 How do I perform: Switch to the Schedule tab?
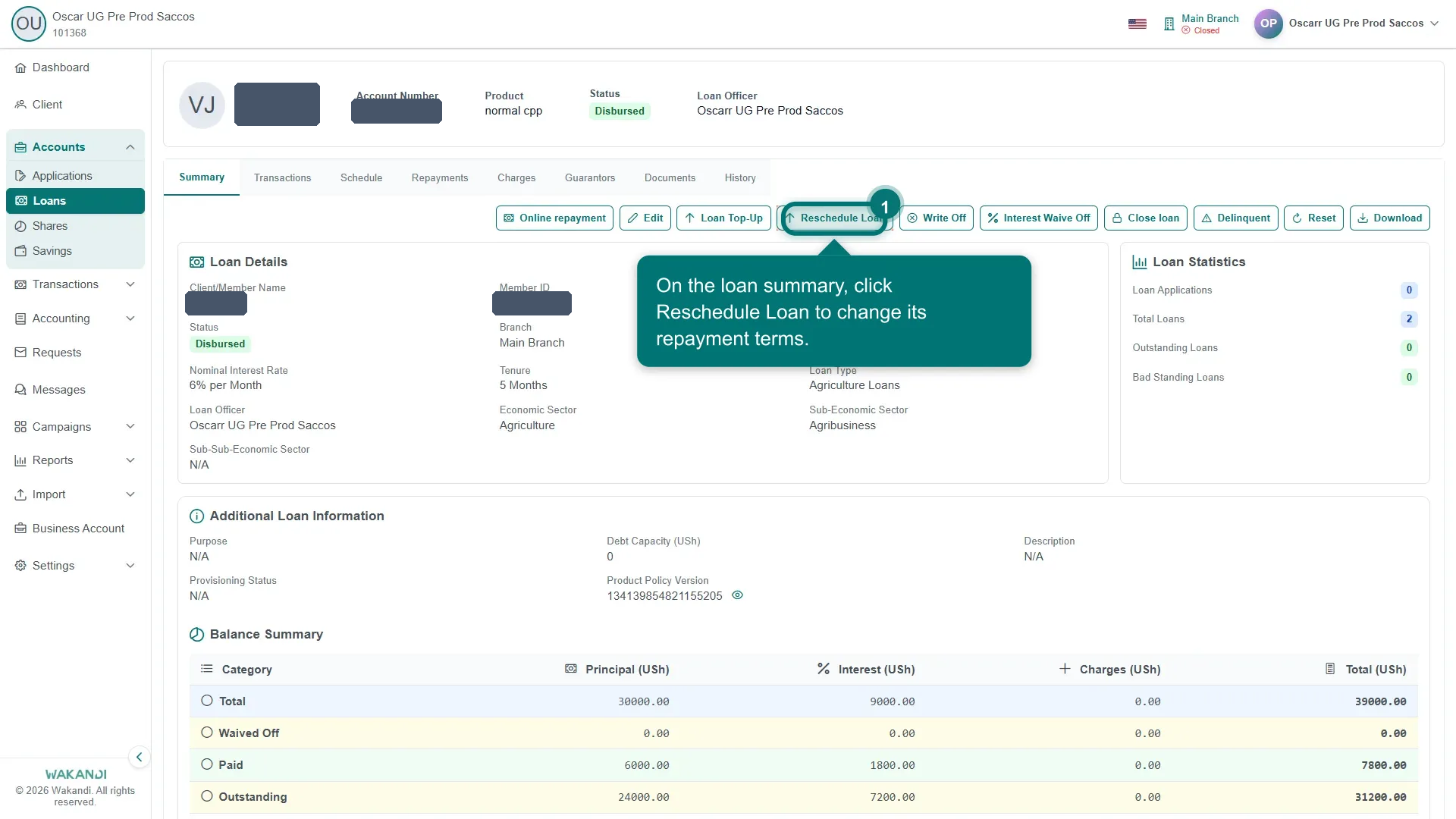pos(361,178)
